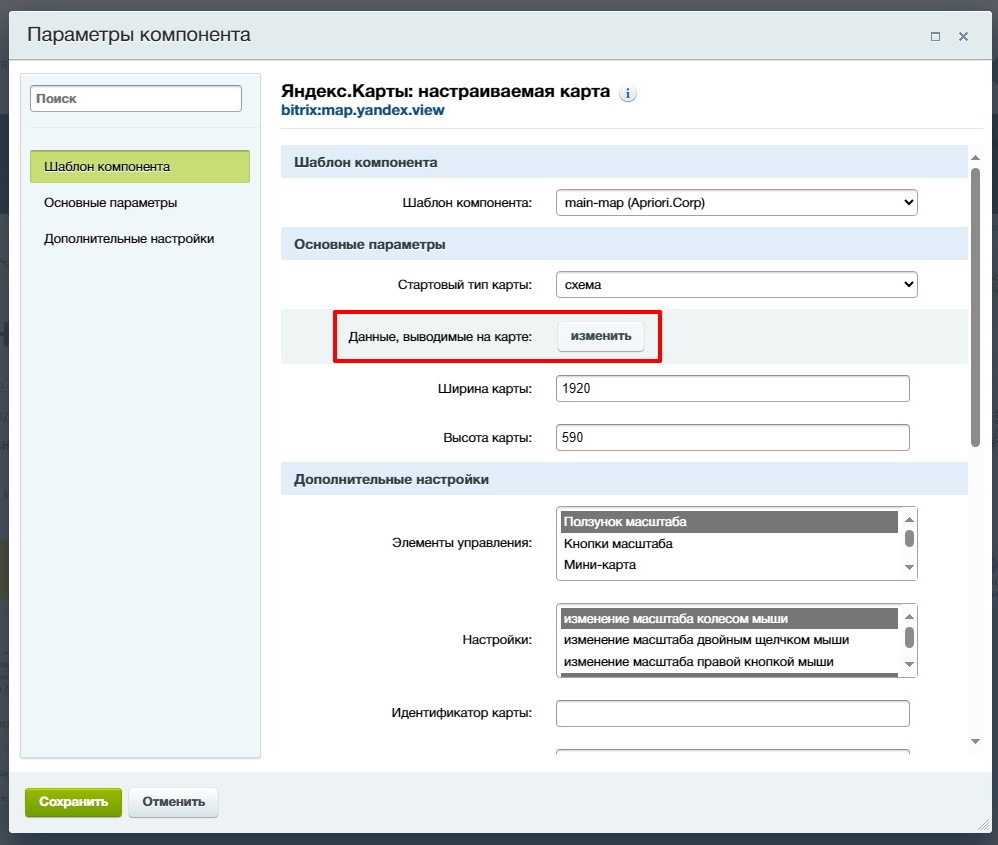Open the Шаблон компонента dropdown
Viewport: 998px width, 845px height.
pyautogui.click(x=736, y=202)
